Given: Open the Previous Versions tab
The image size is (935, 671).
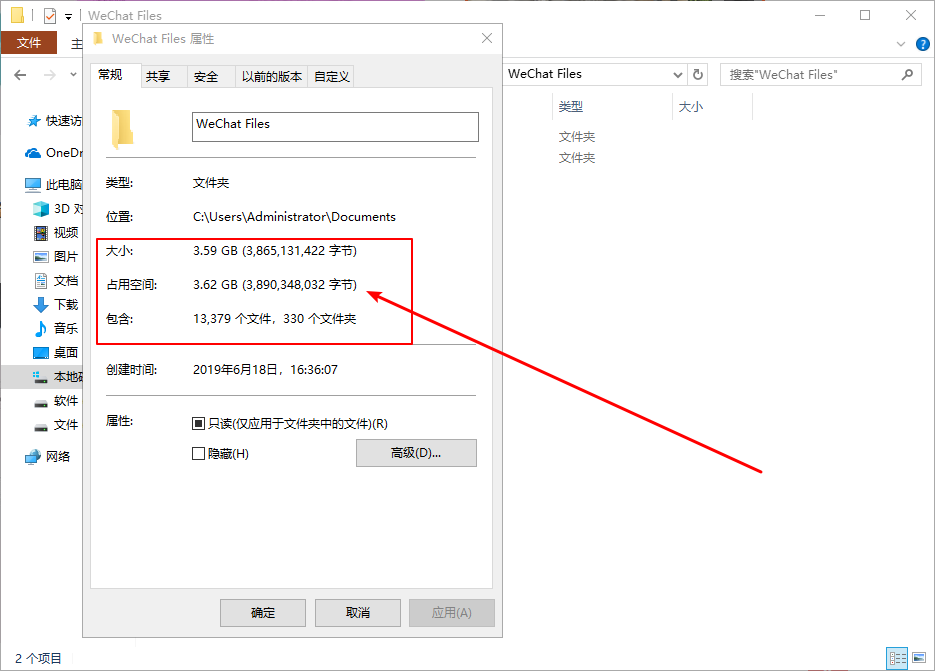Looking at the screenshot, I should [271, 77].
